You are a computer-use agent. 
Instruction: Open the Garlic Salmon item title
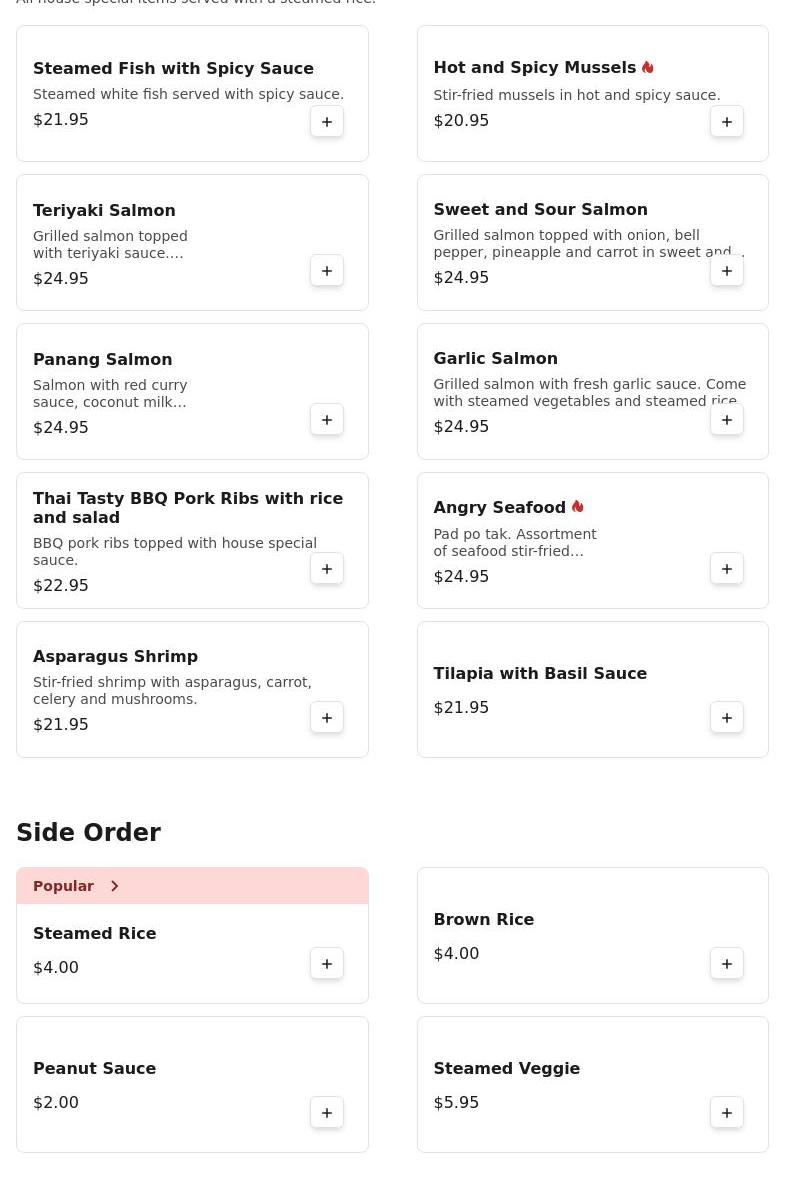tap(495, 358)
